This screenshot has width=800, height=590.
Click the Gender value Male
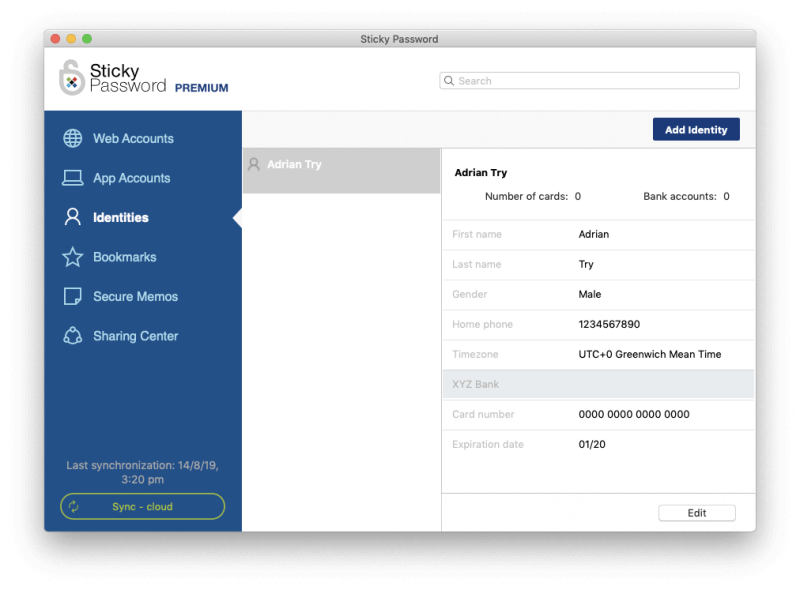590,294
